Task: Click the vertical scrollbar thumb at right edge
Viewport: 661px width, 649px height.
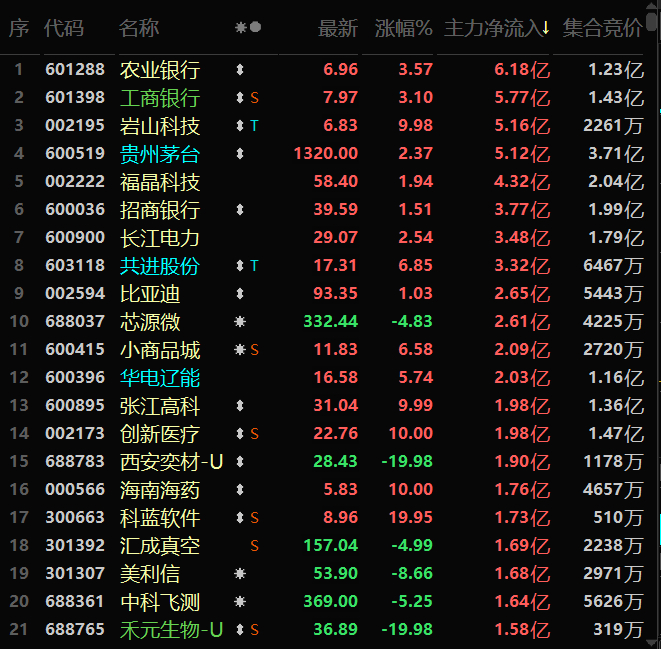Action: pyautogui.click(x=652, y=21)
